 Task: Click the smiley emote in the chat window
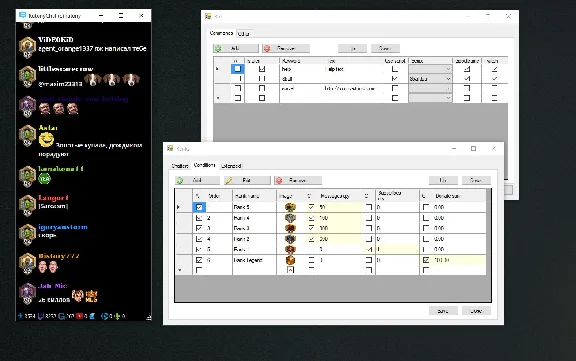coord(46,140)
